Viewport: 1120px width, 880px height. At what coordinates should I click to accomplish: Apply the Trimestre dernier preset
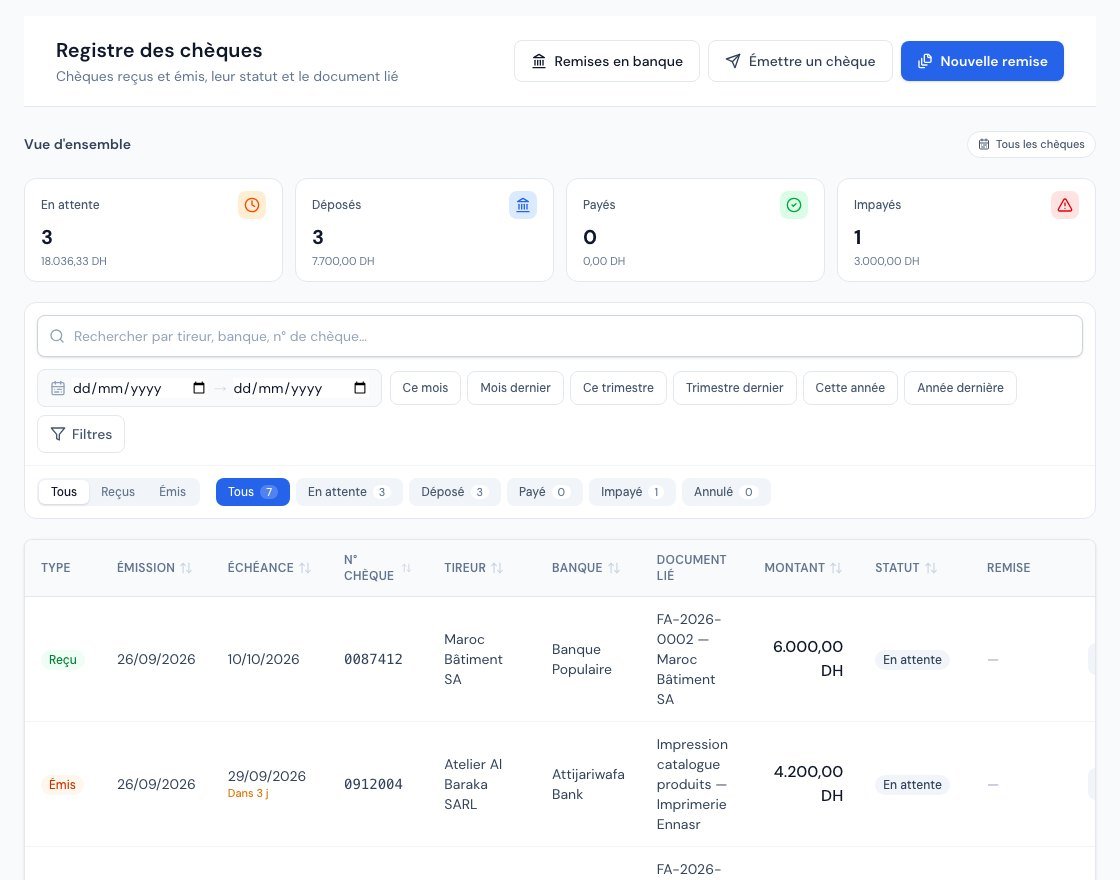[734, 388]
